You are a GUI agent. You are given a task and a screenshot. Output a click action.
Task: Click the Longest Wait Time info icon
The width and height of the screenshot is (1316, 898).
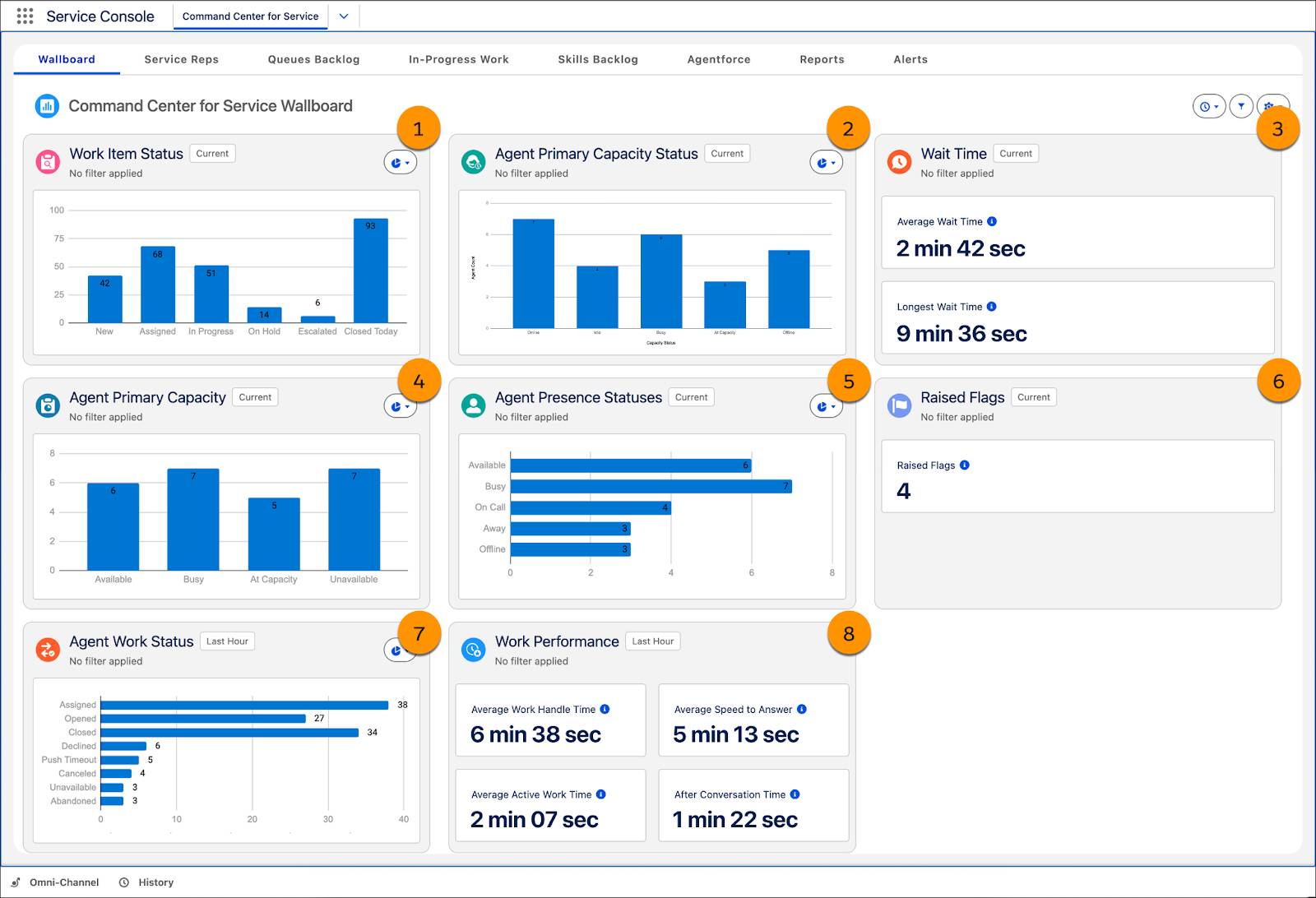coord(992,307)
